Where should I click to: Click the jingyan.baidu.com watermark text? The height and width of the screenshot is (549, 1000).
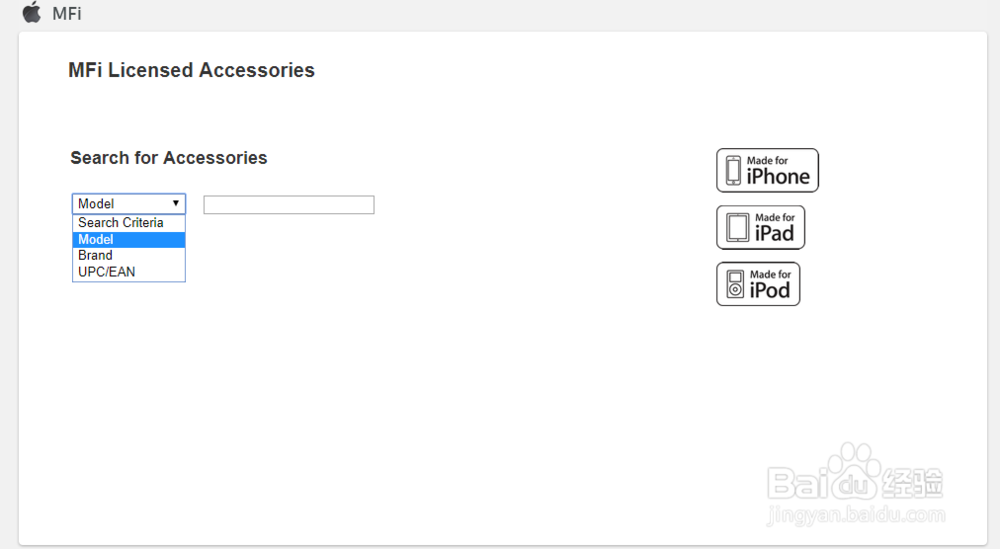tap(856, 515)
